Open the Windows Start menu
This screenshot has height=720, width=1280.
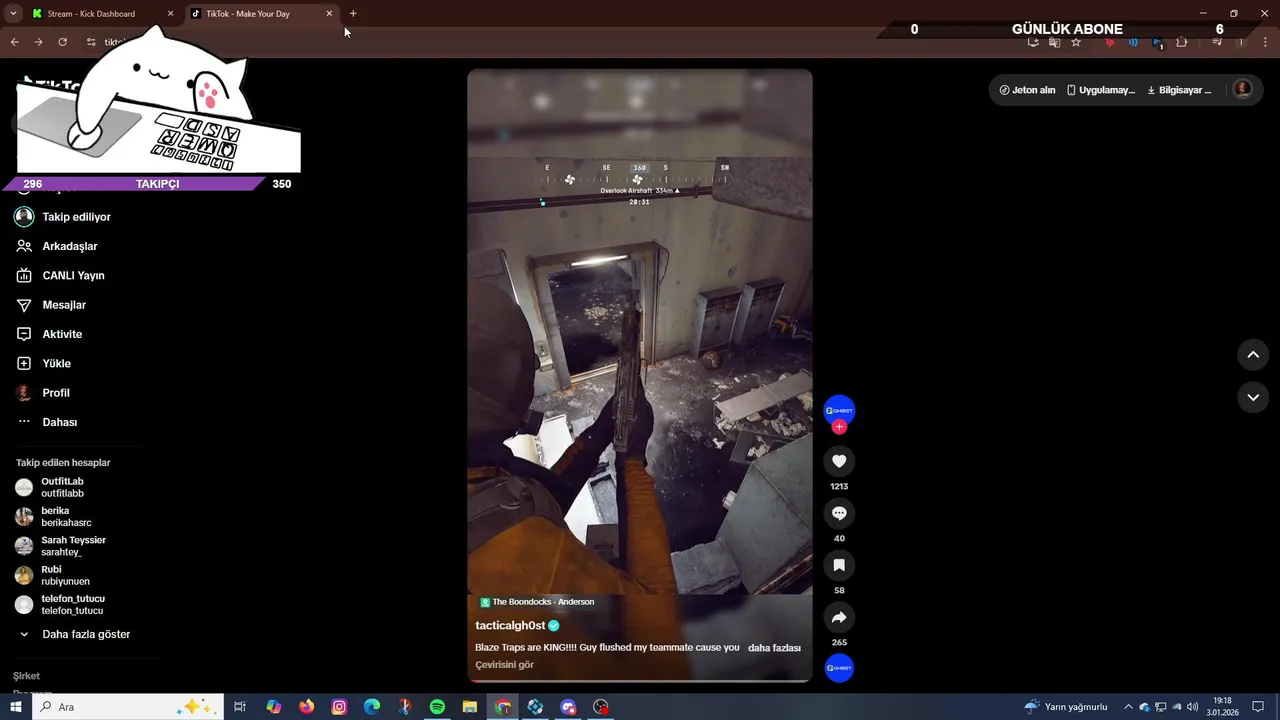tap(16, 707)
